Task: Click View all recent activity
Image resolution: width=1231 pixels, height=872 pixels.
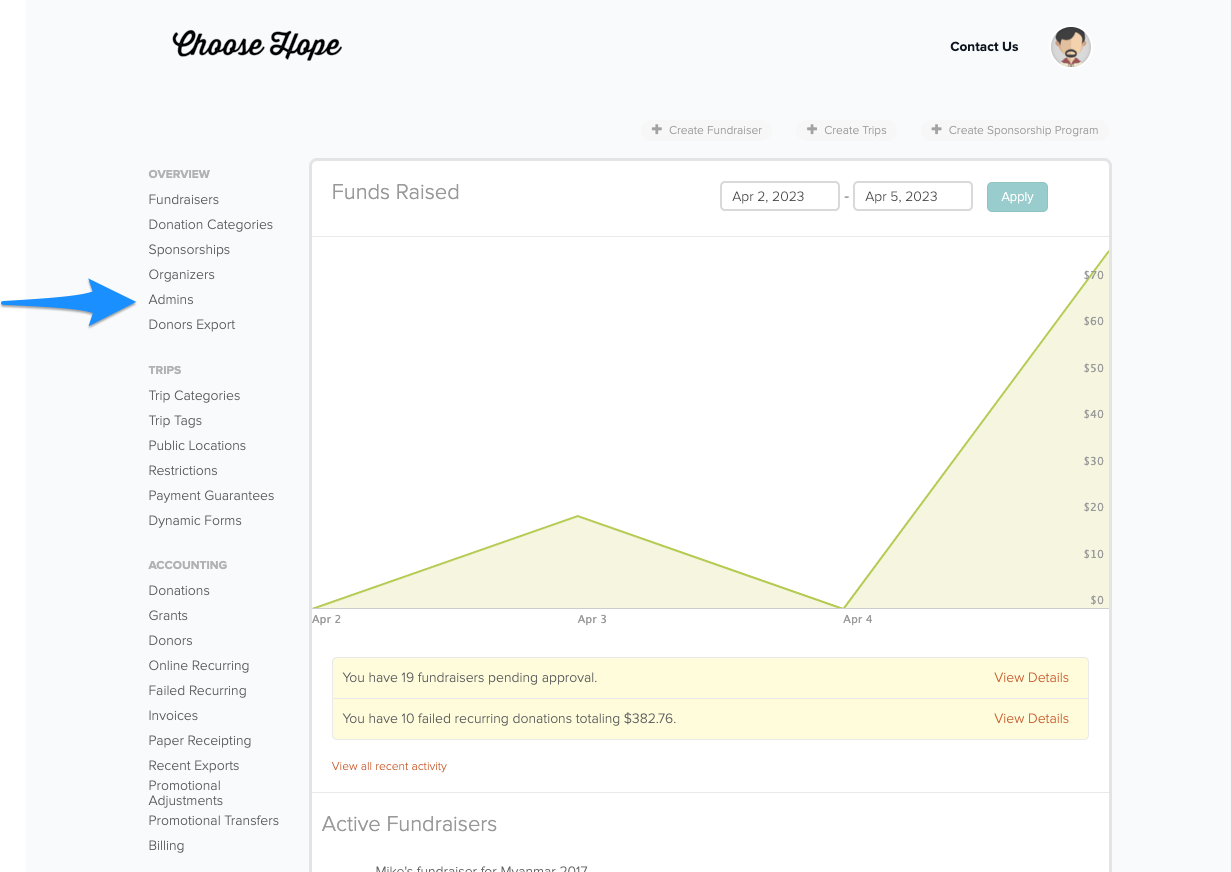Action: tap(389, 766)
